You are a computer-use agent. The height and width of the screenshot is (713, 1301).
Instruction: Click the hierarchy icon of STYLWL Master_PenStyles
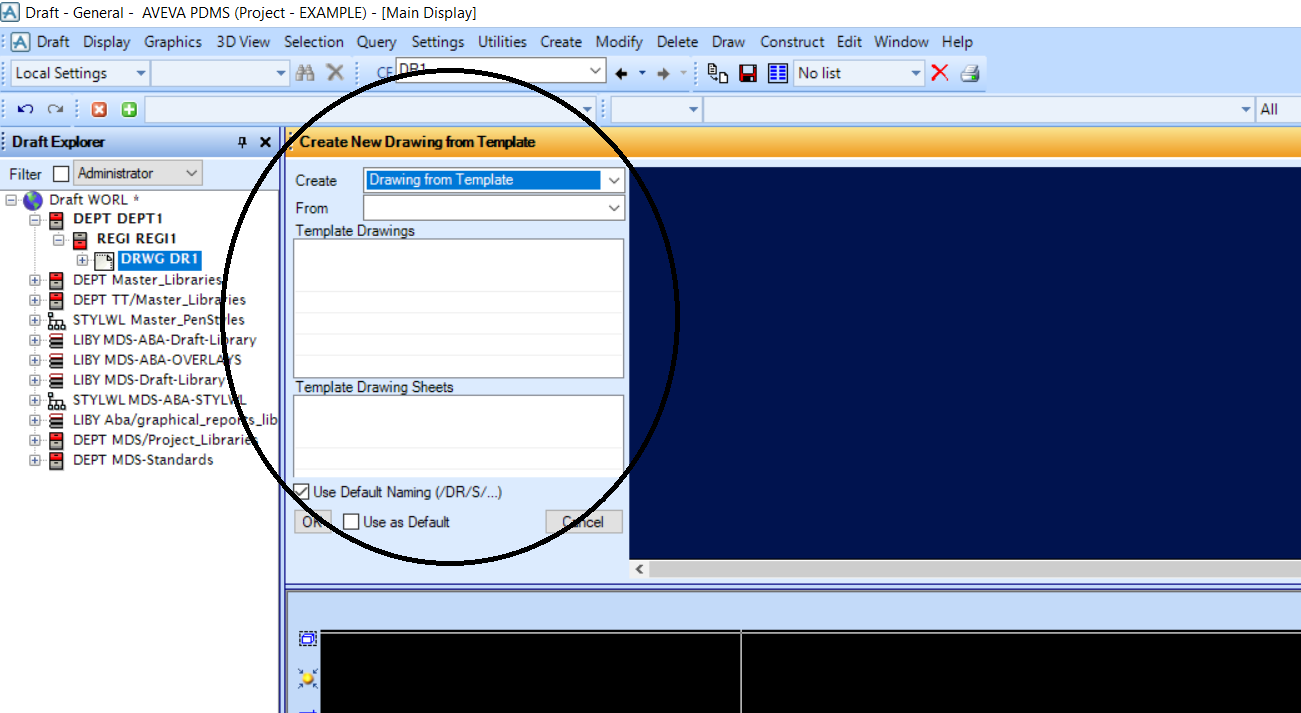pos(57,320)
